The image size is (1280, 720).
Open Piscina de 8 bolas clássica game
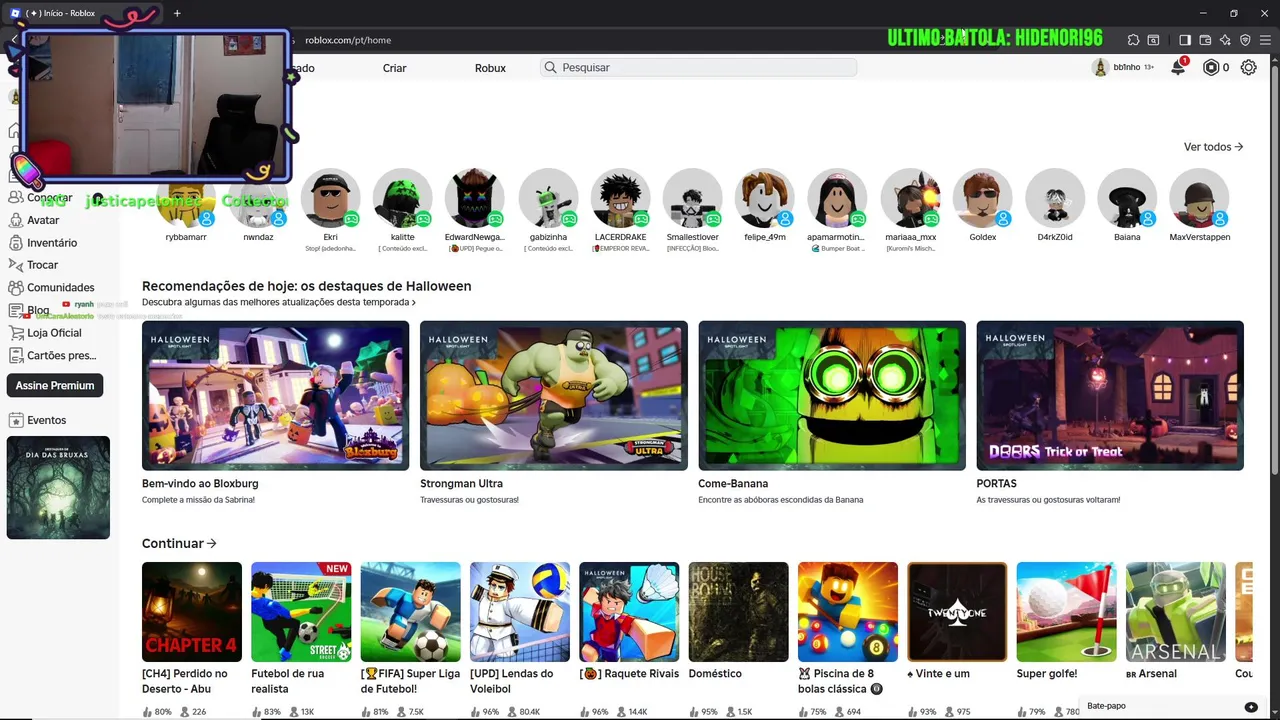click(848, 612)
